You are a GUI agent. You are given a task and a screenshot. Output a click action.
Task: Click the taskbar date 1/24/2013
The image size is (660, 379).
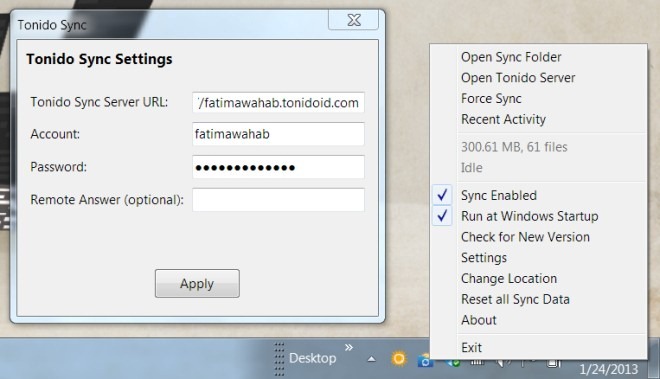pos(608,369)
